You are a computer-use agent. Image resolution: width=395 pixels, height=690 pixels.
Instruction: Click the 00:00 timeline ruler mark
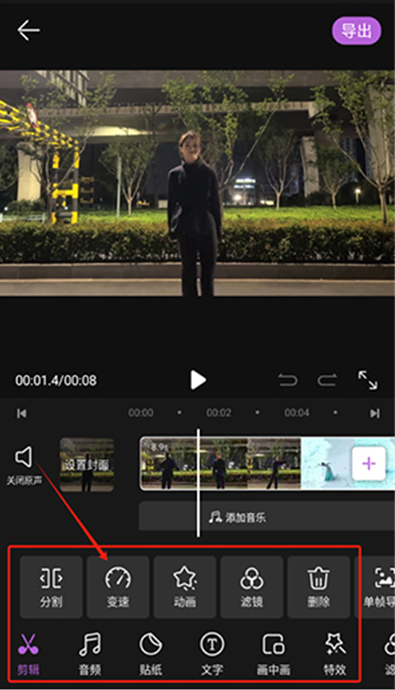pos(141,413)
